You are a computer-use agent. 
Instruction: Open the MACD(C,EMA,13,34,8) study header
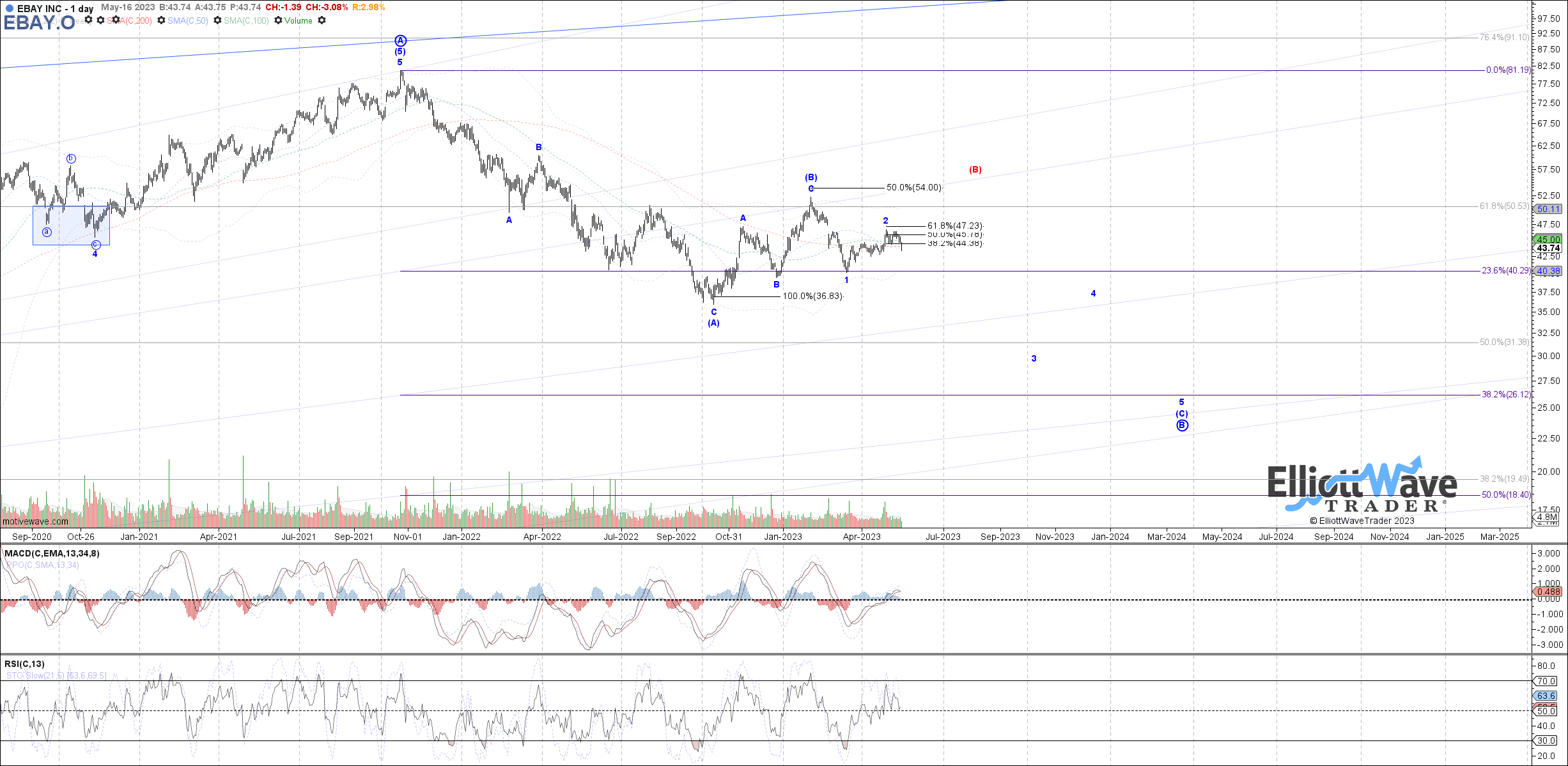click(x=52, y=553)
